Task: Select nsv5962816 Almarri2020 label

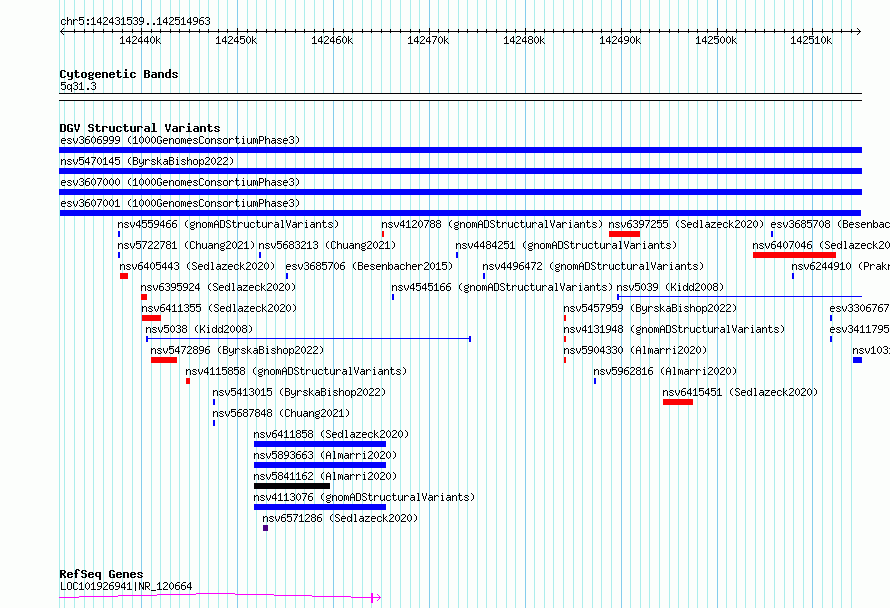Action: point(665,371)
